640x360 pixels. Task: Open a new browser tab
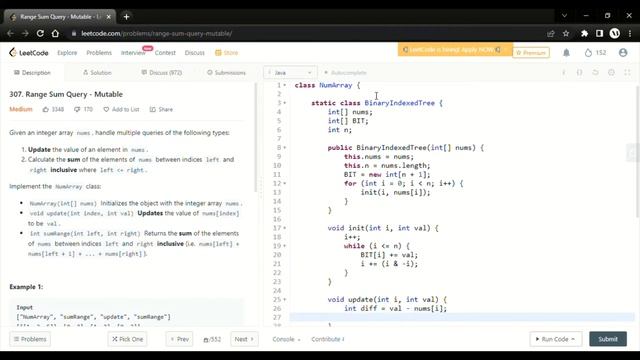tap(126, 17)
